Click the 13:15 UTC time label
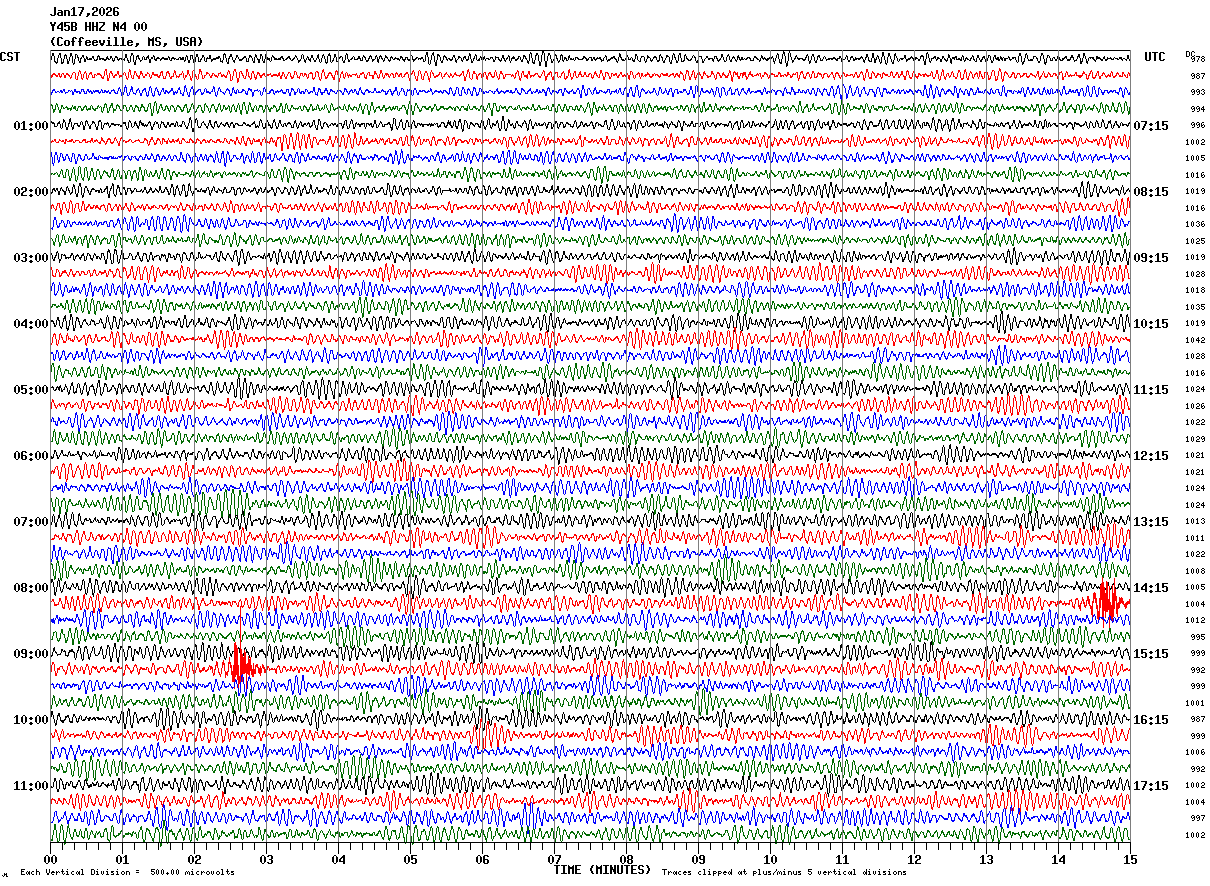This screenshot has height=886, width=1210. point(1151,522)
